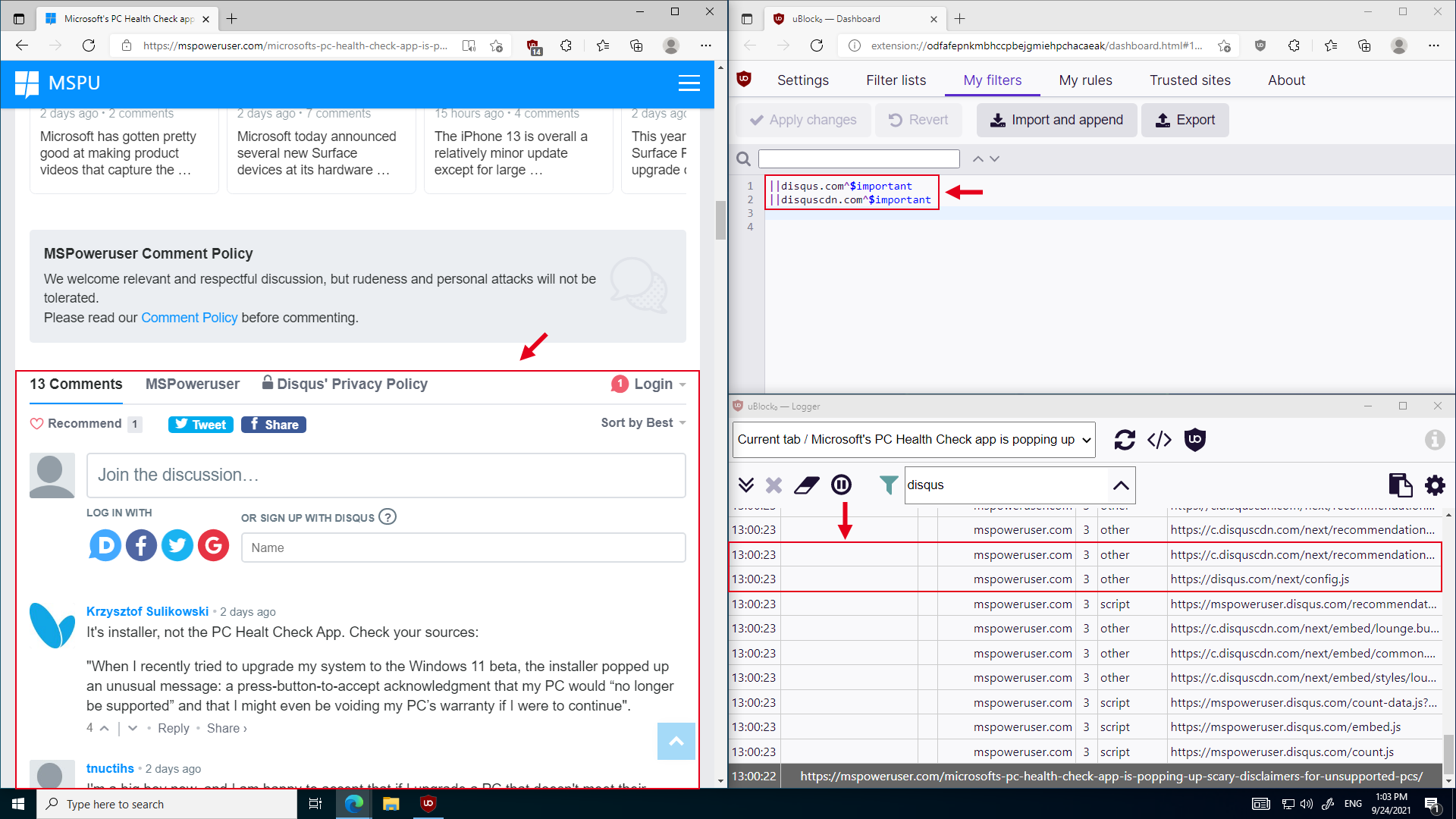Open the logger's code view
The width and height of the screenshot is (1456, 819).
click(x=1159, y=440)
